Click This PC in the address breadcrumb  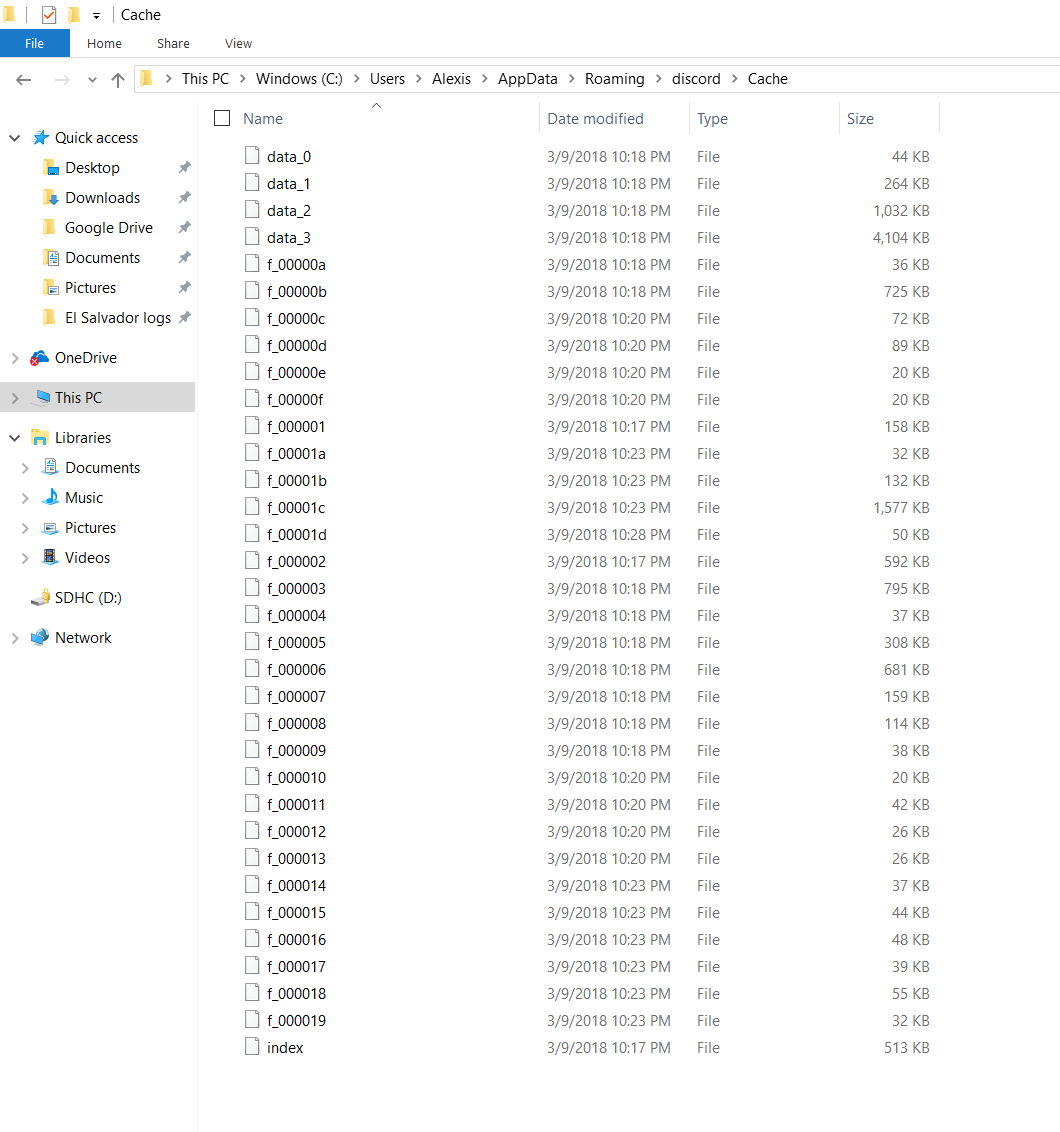tap(205, 79)
